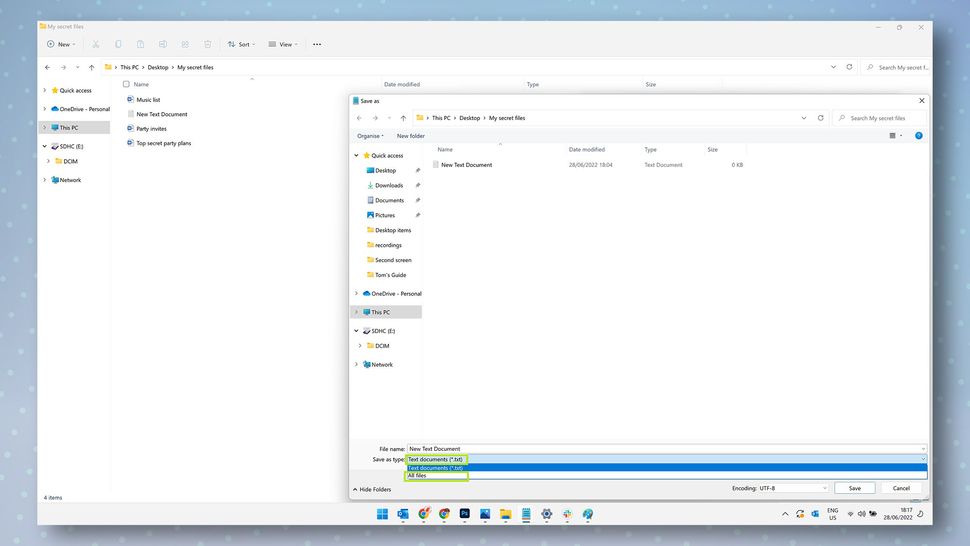
Task: Open Slack from the taskbar
Action: point(567,514)
